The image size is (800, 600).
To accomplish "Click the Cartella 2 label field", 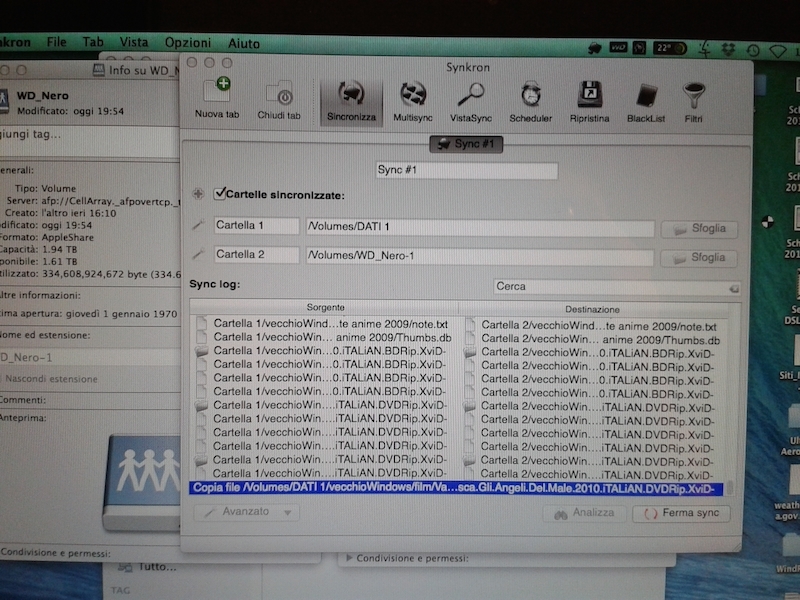I will pos(257,254).
